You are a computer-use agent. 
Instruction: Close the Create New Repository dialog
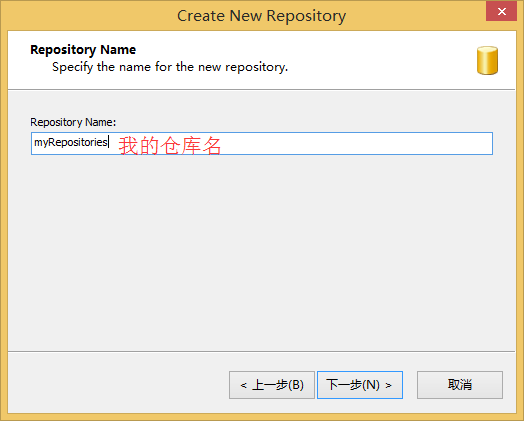pyautogui.click(x=502, y=12)
